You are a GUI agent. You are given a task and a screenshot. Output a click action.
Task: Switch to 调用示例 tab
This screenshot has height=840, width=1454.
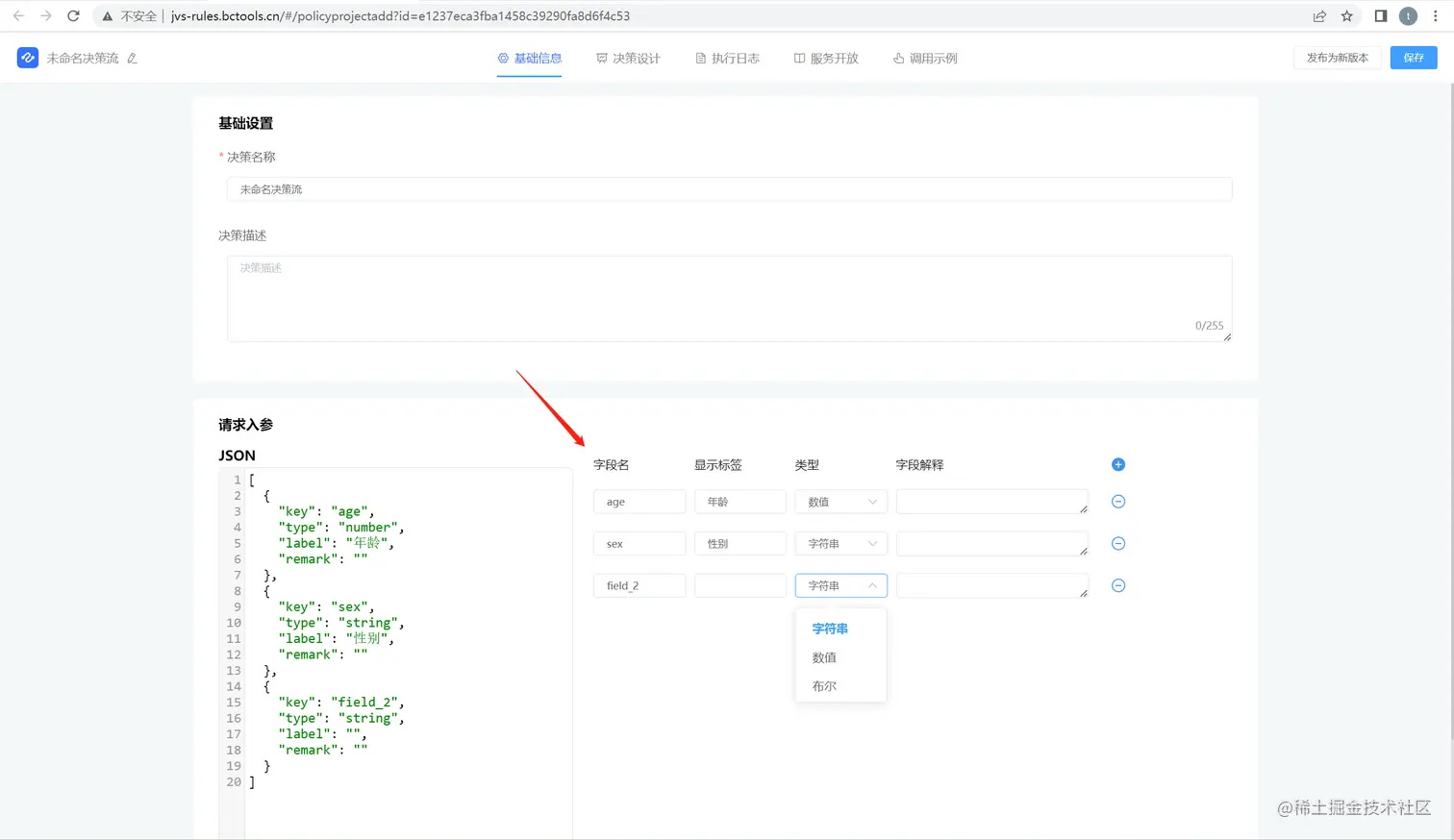(x=925, y=59)
